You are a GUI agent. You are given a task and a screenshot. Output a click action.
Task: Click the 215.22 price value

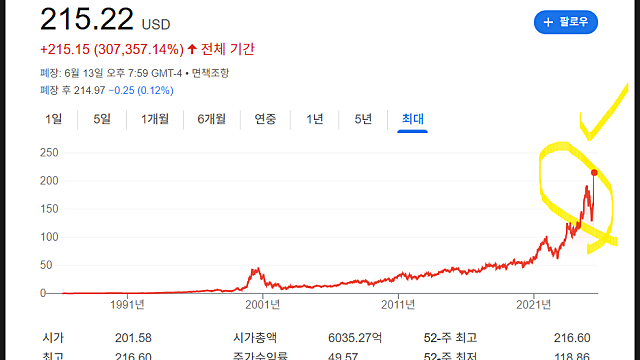(x=87, y=19)
